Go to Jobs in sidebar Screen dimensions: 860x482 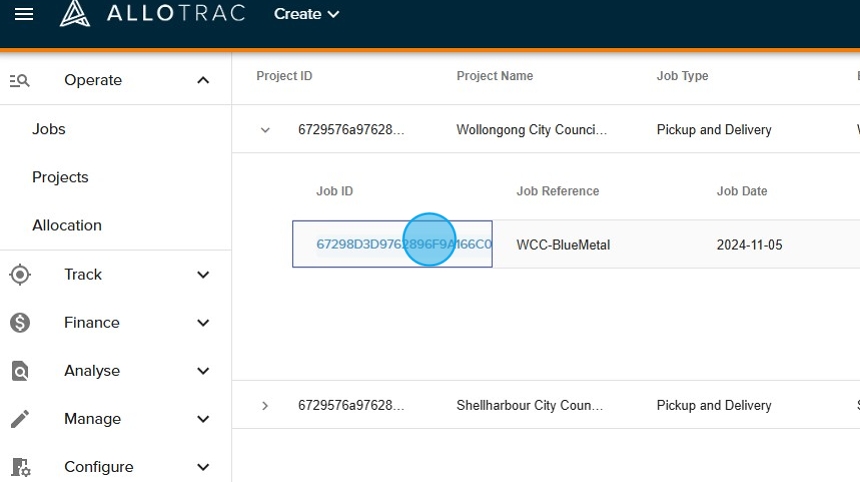point(49,129)
